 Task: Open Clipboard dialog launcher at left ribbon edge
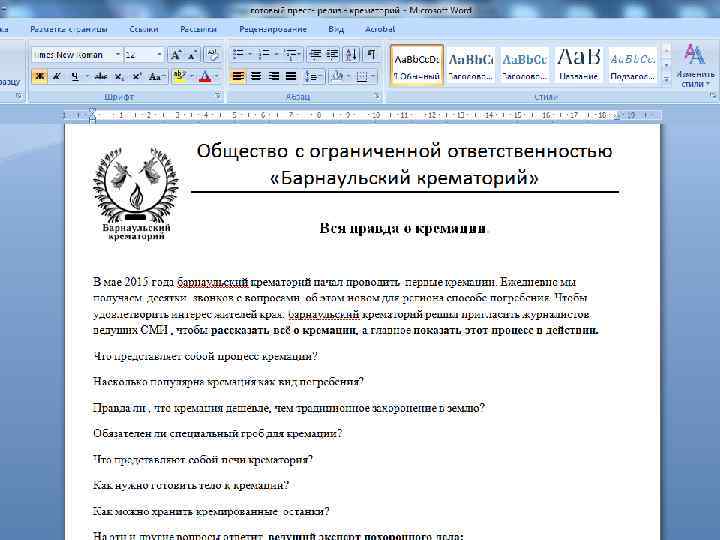pos(19,96)
